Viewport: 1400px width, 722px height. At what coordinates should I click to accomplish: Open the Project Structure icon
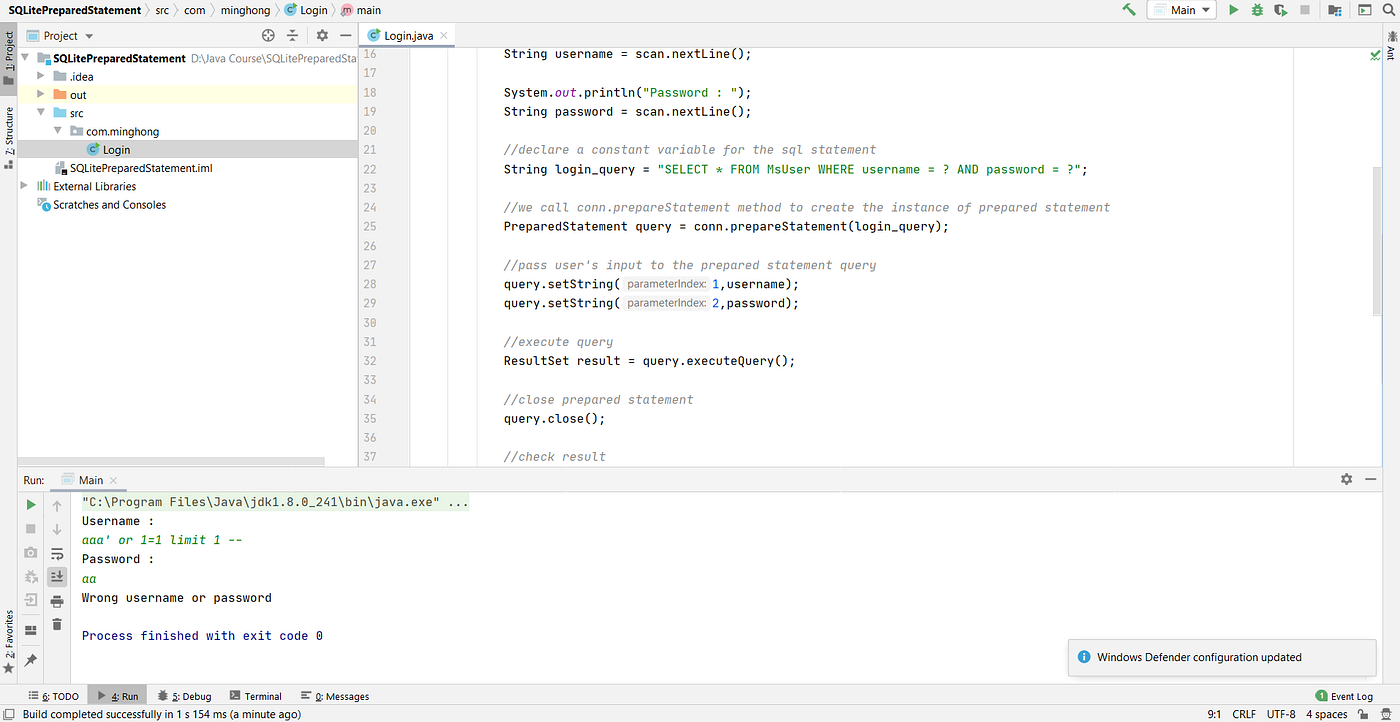point(1337,10)
